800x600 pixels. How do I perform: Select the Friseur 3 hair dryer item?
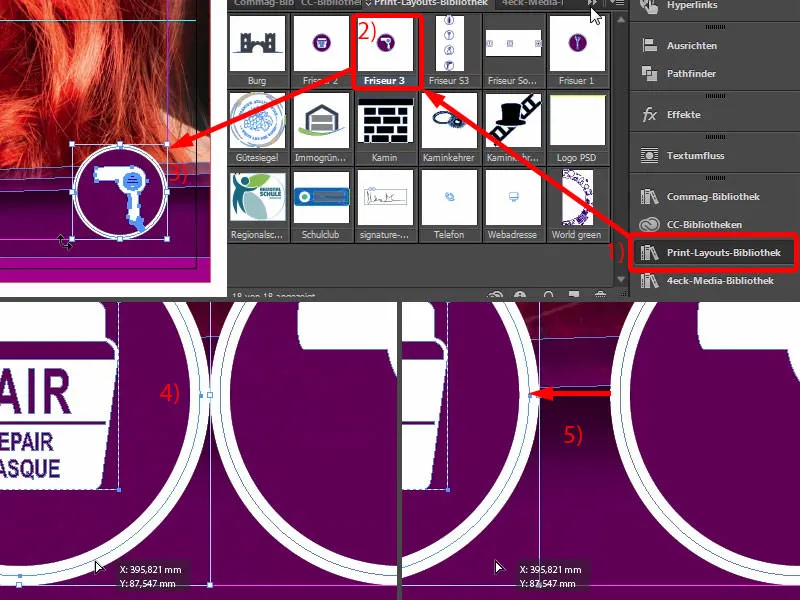(386, 50)
